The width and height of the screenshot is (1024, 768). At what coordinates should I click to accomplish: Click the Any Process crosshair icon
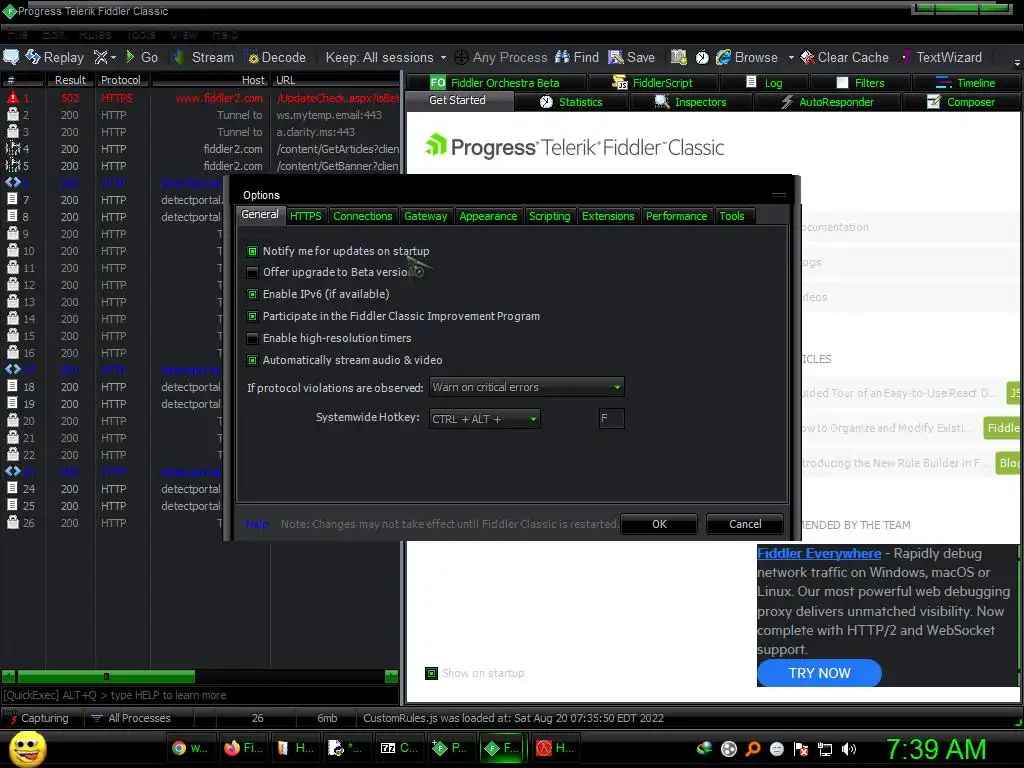(461, 57)
